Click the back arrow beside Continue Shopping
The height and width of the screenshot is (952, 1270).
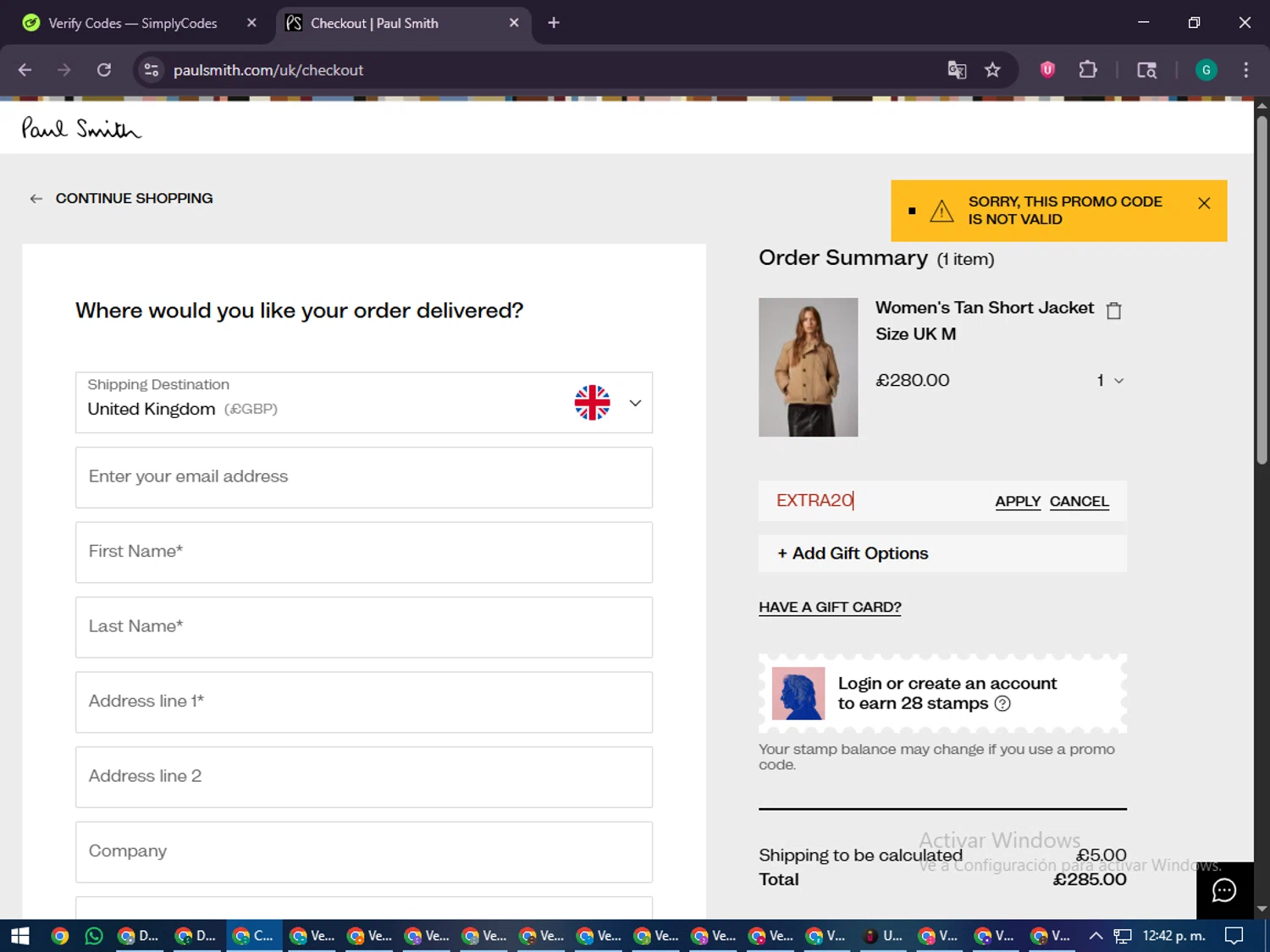36,199
